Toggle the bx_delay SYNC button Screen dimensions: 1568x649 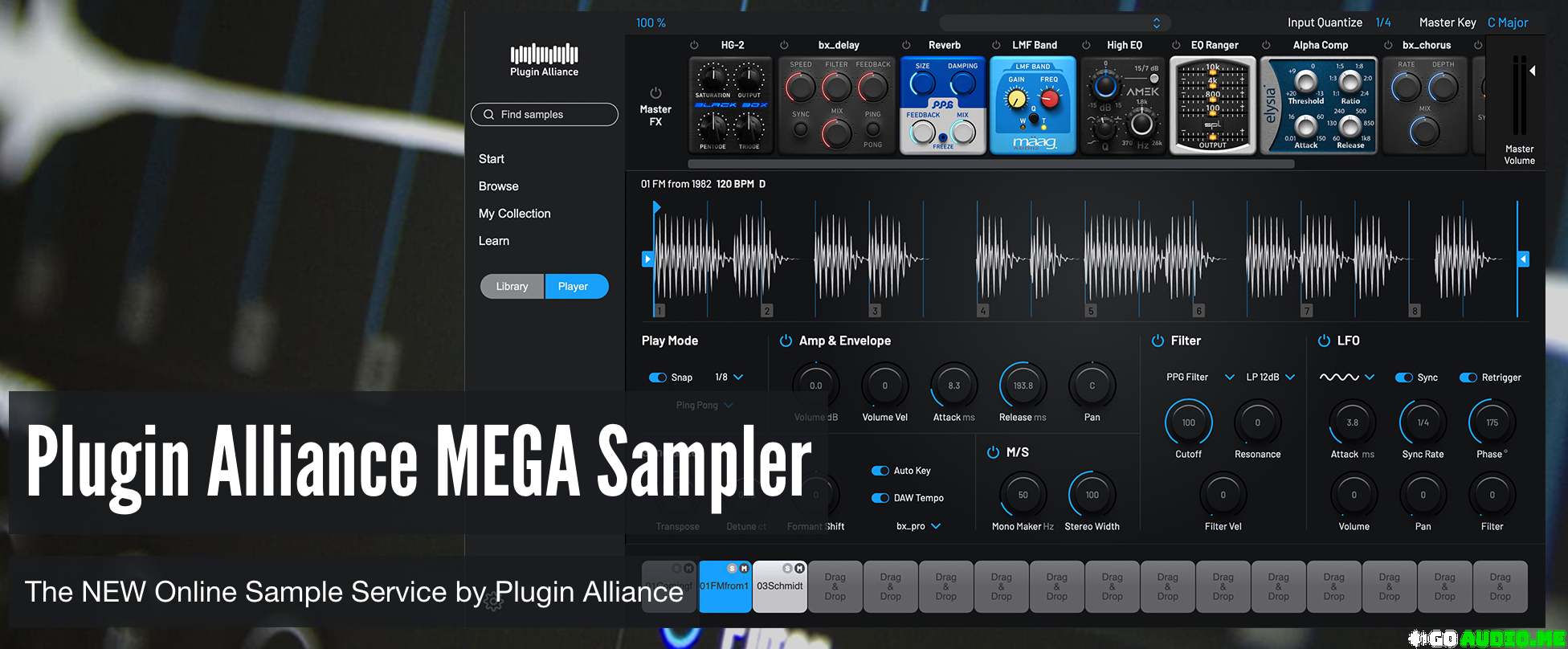tap(800, 129)
